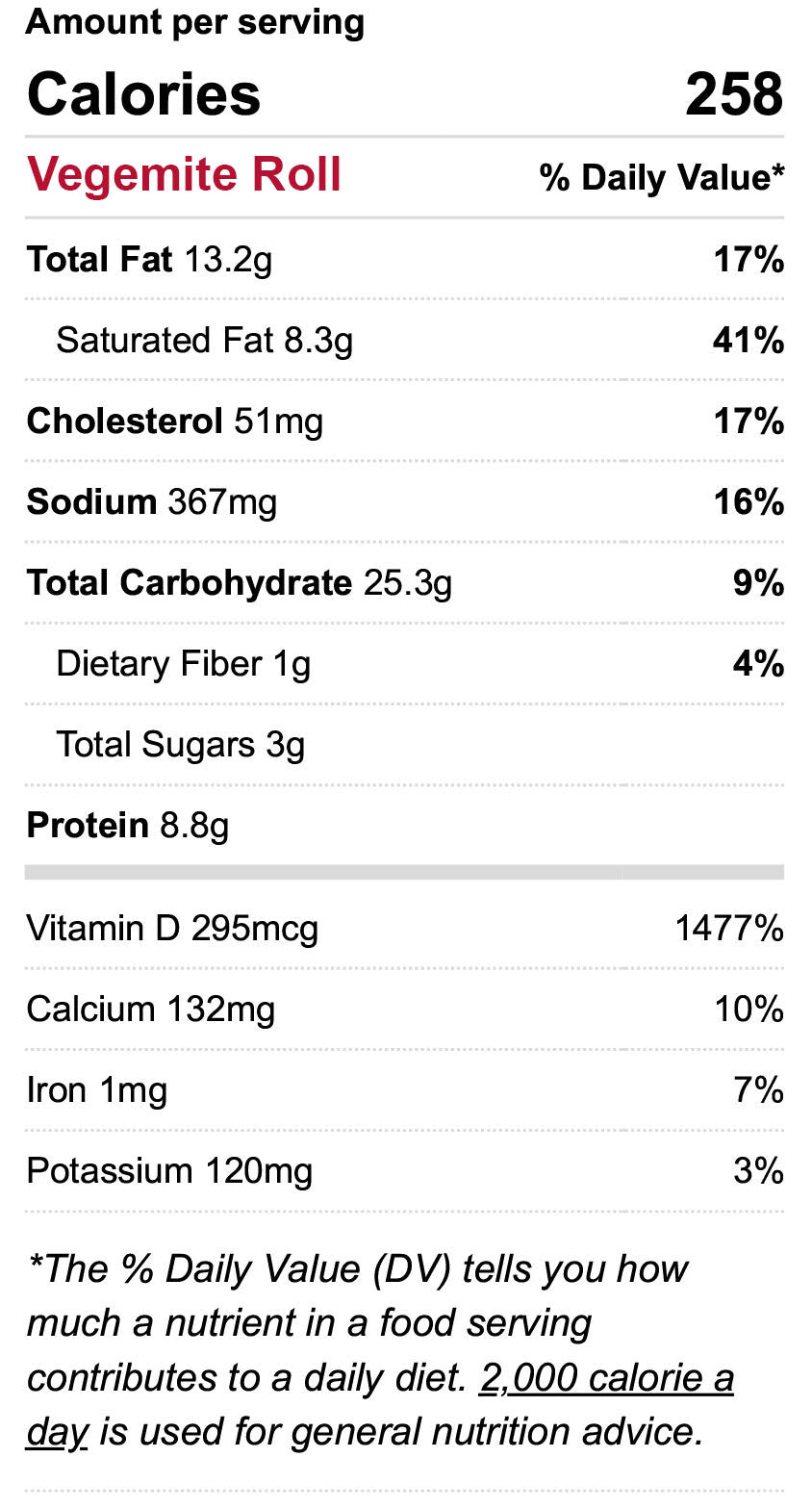Select the Sodium 367mg row
This screenshot has height=1509, width=812.
[x=151, y=502]
